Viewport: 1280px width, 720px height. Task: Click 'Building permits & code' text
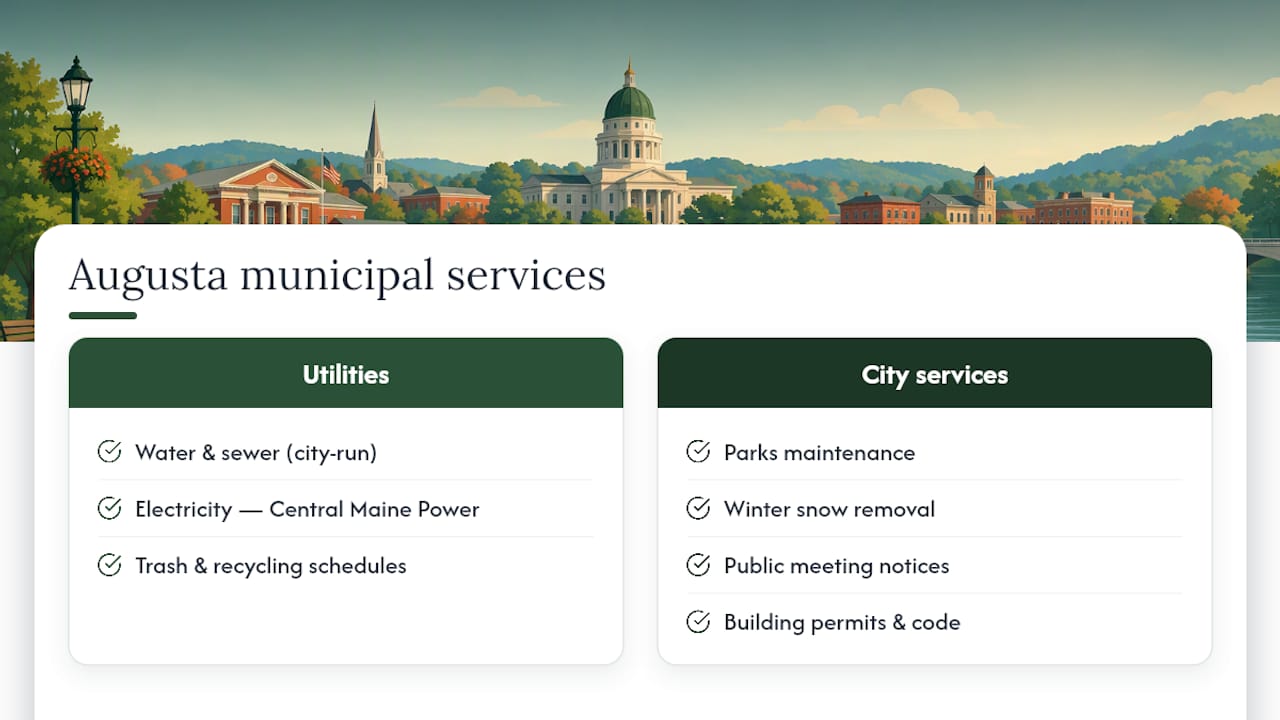click(x=842, y=622)
